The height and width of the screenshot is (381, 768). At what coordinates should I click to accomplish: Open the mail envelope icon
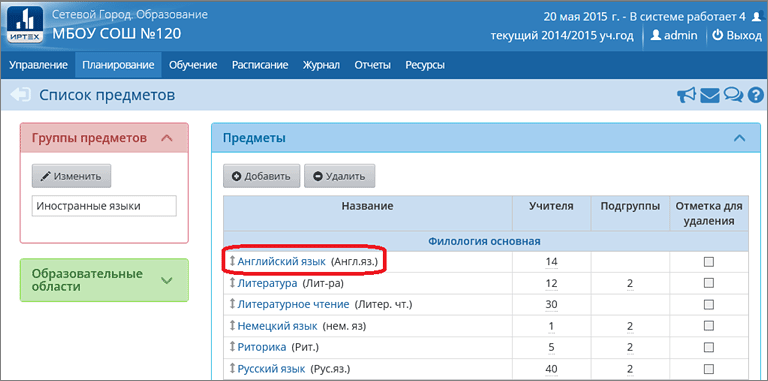click(709, 95)
